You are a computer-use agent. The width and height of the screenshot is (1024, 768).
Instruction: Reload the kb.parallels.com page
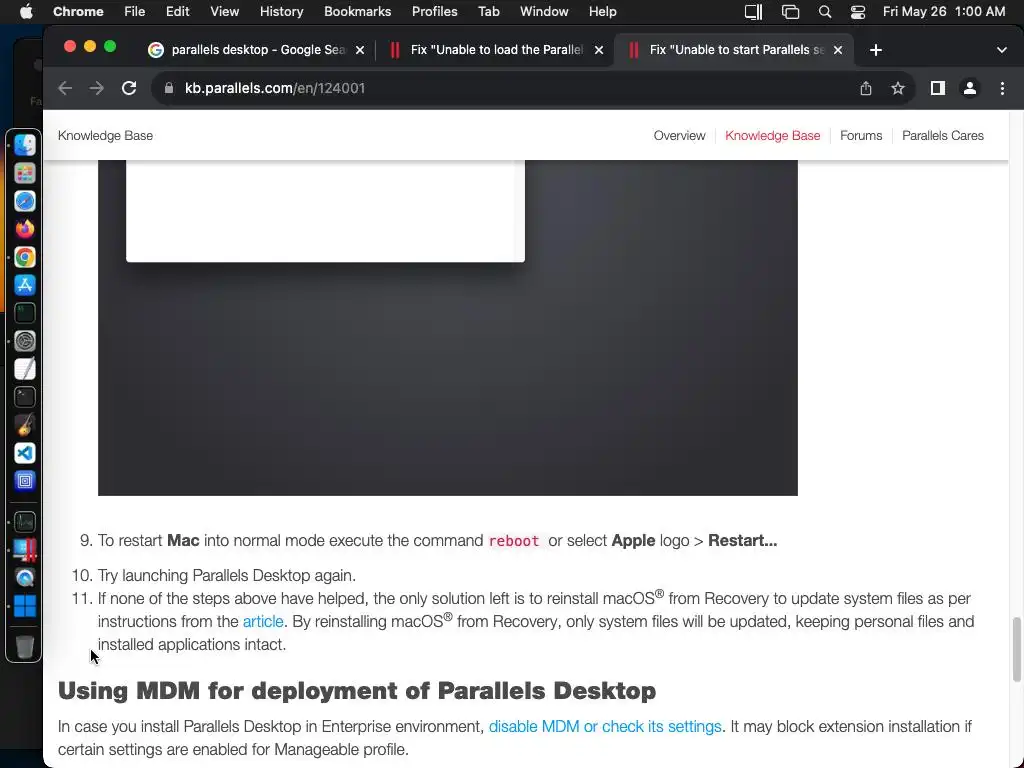point(129,88)
